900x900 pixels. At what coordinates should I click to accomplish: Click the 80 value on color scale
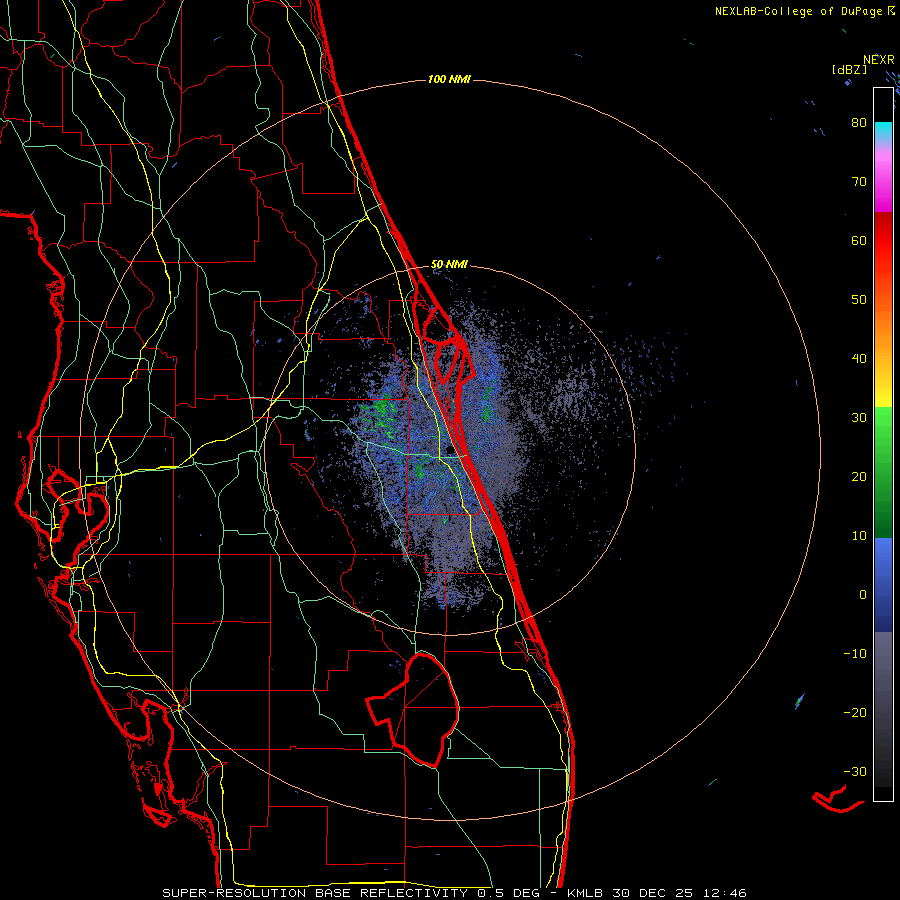tap(859, 122)
